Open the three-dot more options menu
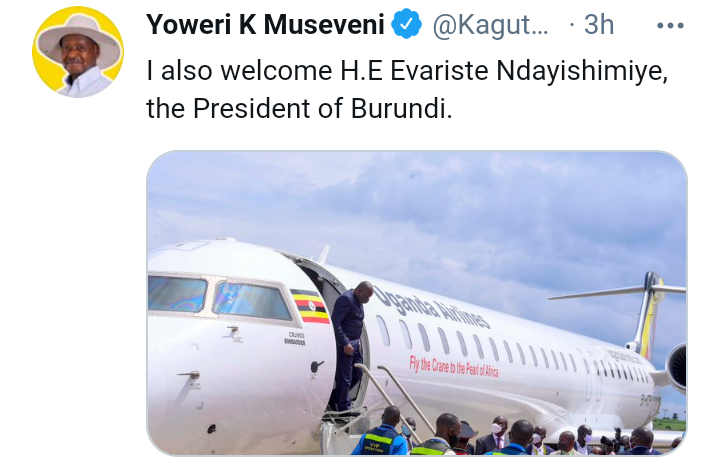This screenshot has width=720, height=475. click(x=670, y=26)
